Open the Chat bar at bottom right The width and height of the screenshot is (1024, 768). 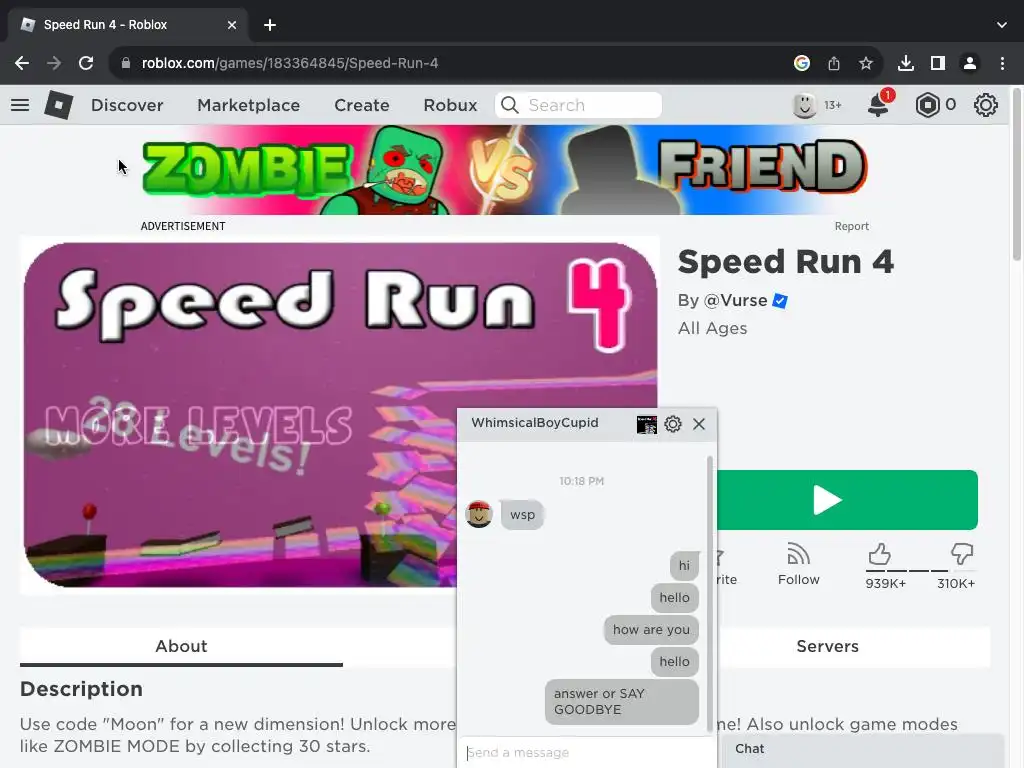pyautogui.click(x=862, y=750)
